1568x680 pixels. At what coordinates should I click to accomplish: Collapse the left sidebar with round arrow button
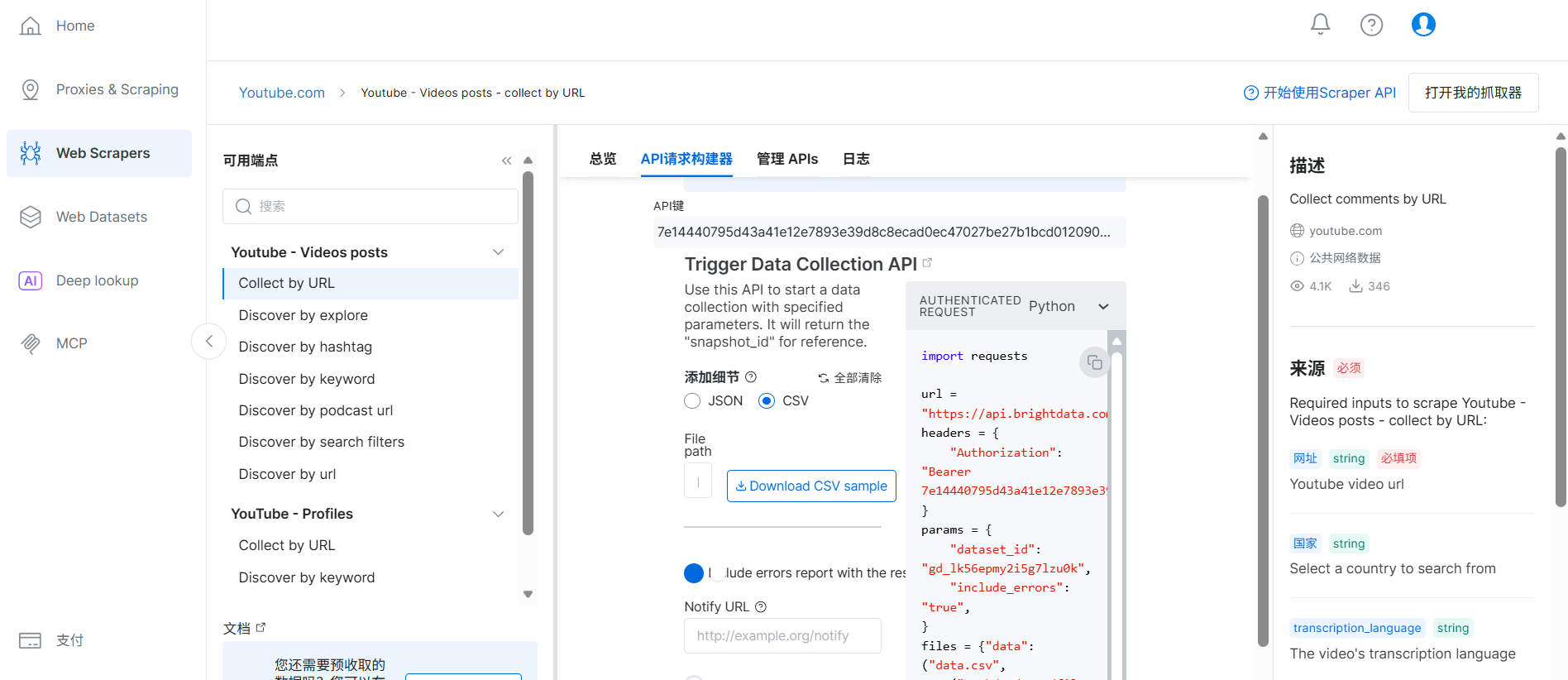point(208,341)
